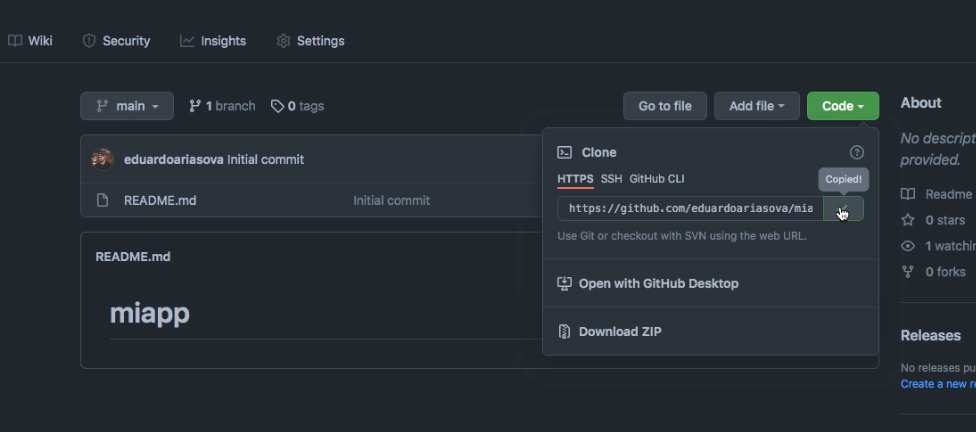976x432 pixels.
Task: Click the Insights graph icon
Action: [187, 41]
